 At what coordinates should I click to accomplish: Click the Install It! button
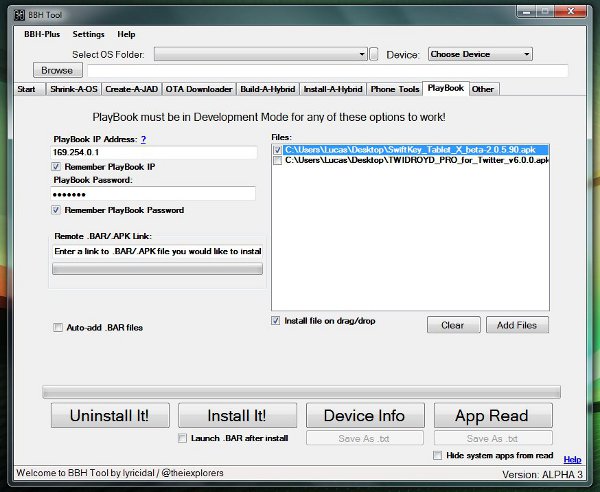point(237,415)
